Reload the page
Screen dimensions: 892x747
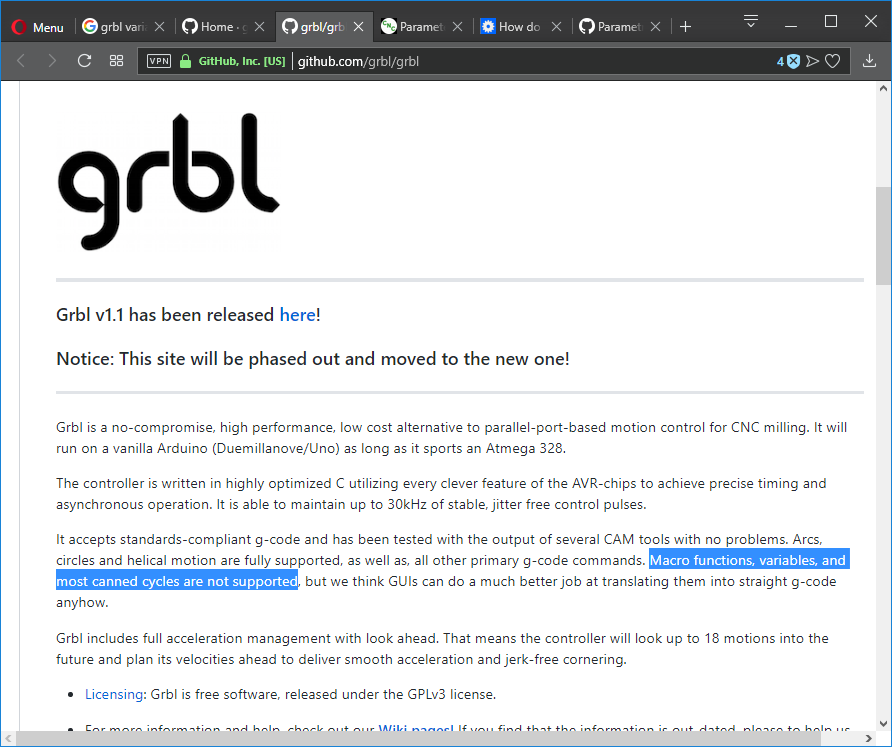84,61
